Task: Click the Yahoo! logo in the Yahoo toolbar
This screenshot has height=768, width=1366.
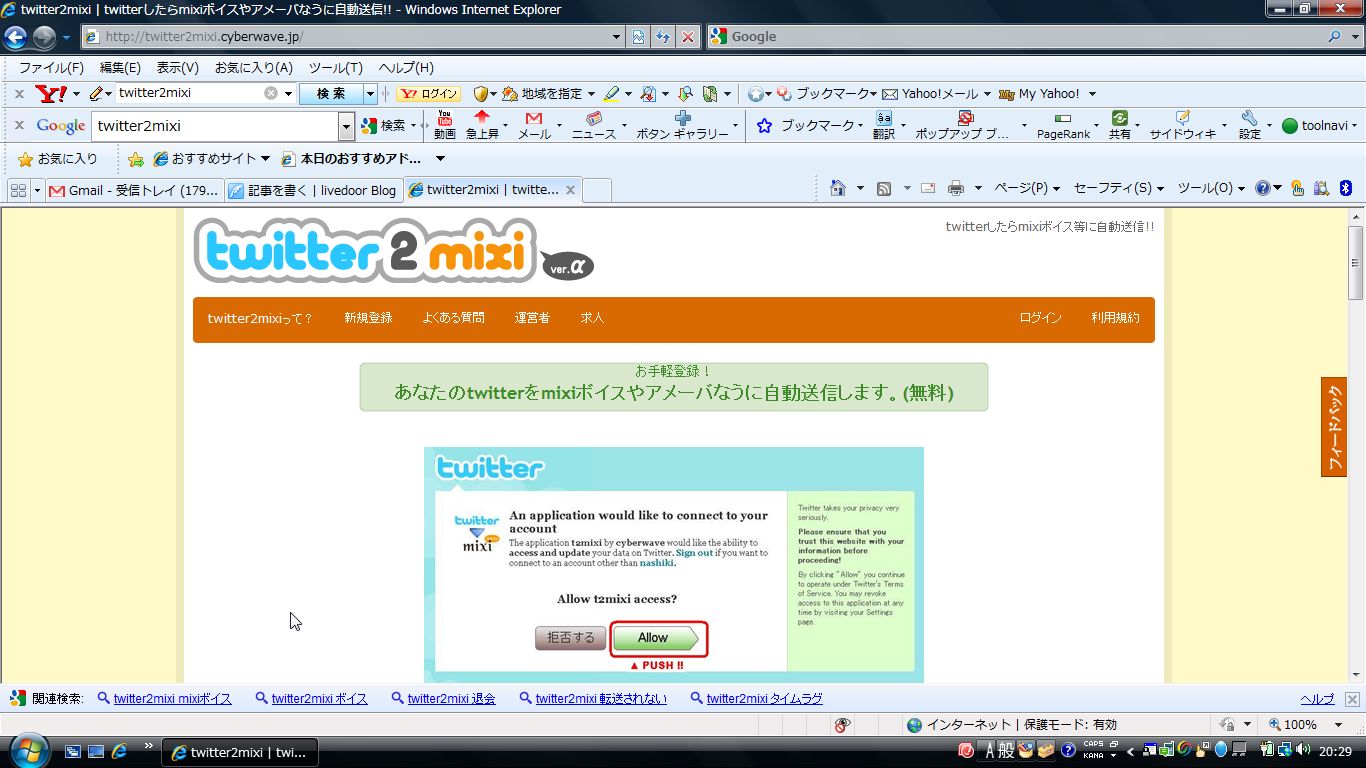Action: coord(51,93)
